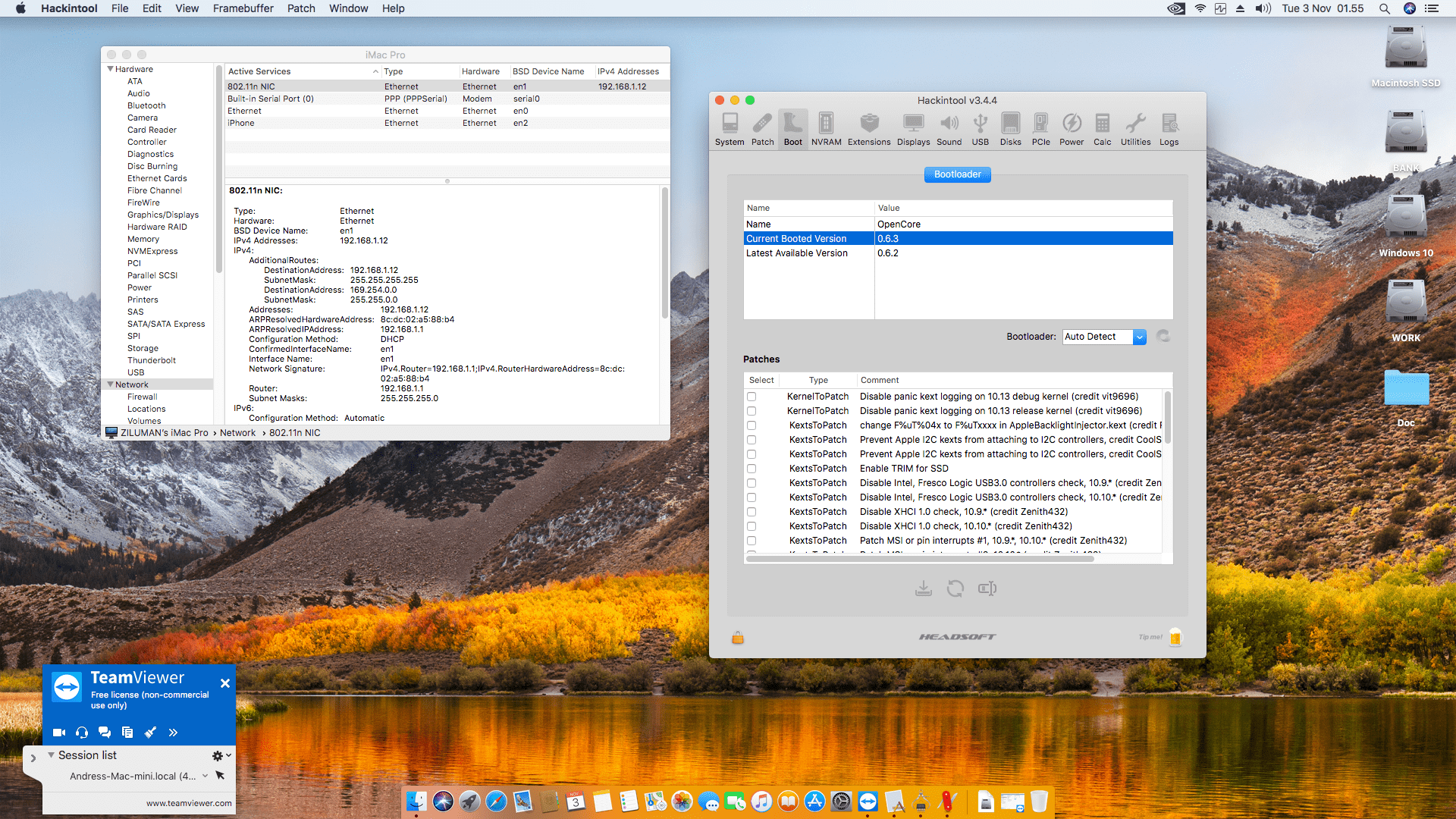Click the Bootloader tab button
The width and height of the screenshot is (1456, 819).
coord(957,174)
